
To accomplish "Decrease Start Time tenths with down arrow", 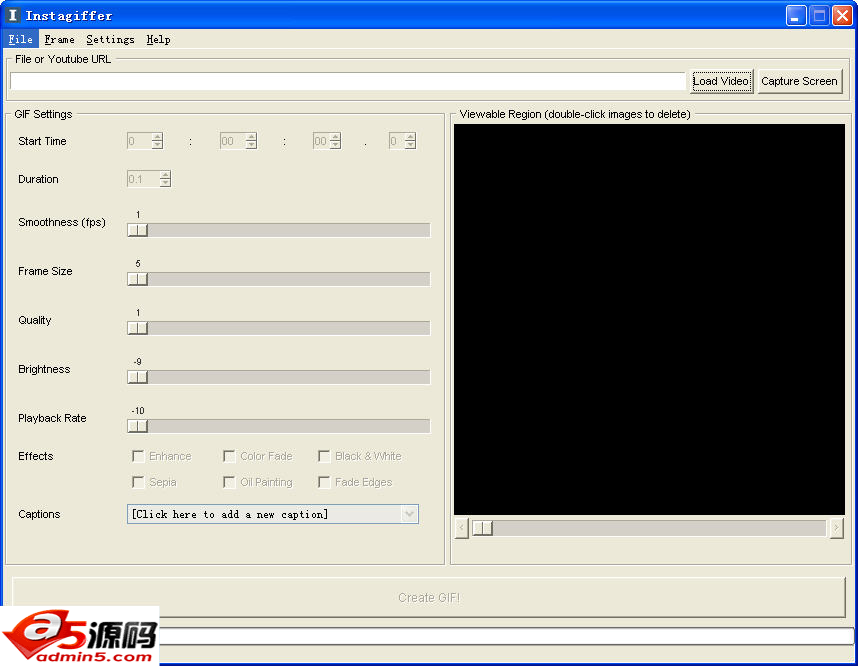I will pyautogui.click(x=410, y=145).
